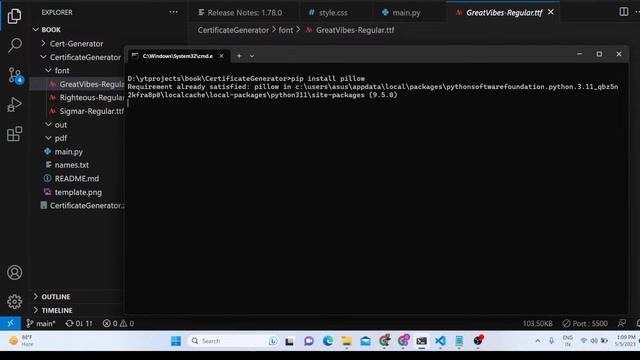
Task: Click the remote window status bar icon
Action: pos(10,323)
